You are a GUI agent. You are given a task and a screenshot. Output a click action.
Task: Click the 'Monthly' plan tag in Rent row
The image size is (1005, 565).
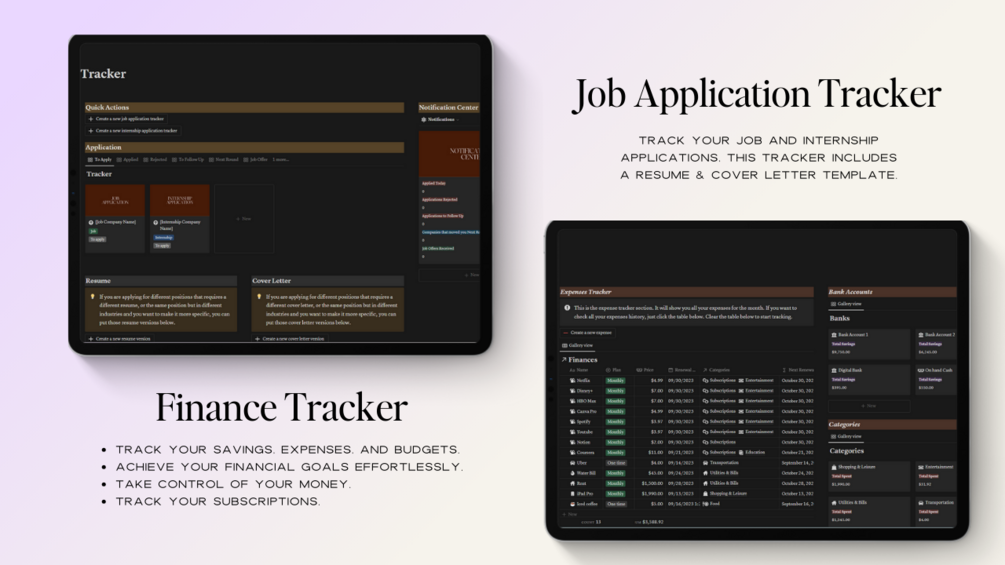tap(615, 483)
